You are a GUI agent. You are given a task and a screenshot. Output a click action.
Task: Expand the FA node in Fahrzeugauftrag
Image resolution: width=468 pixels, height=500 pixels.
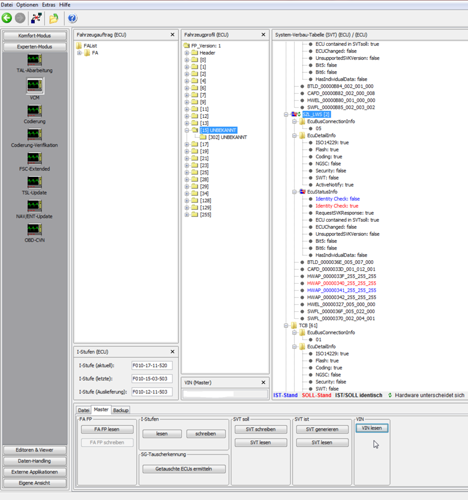click(79, 53)
